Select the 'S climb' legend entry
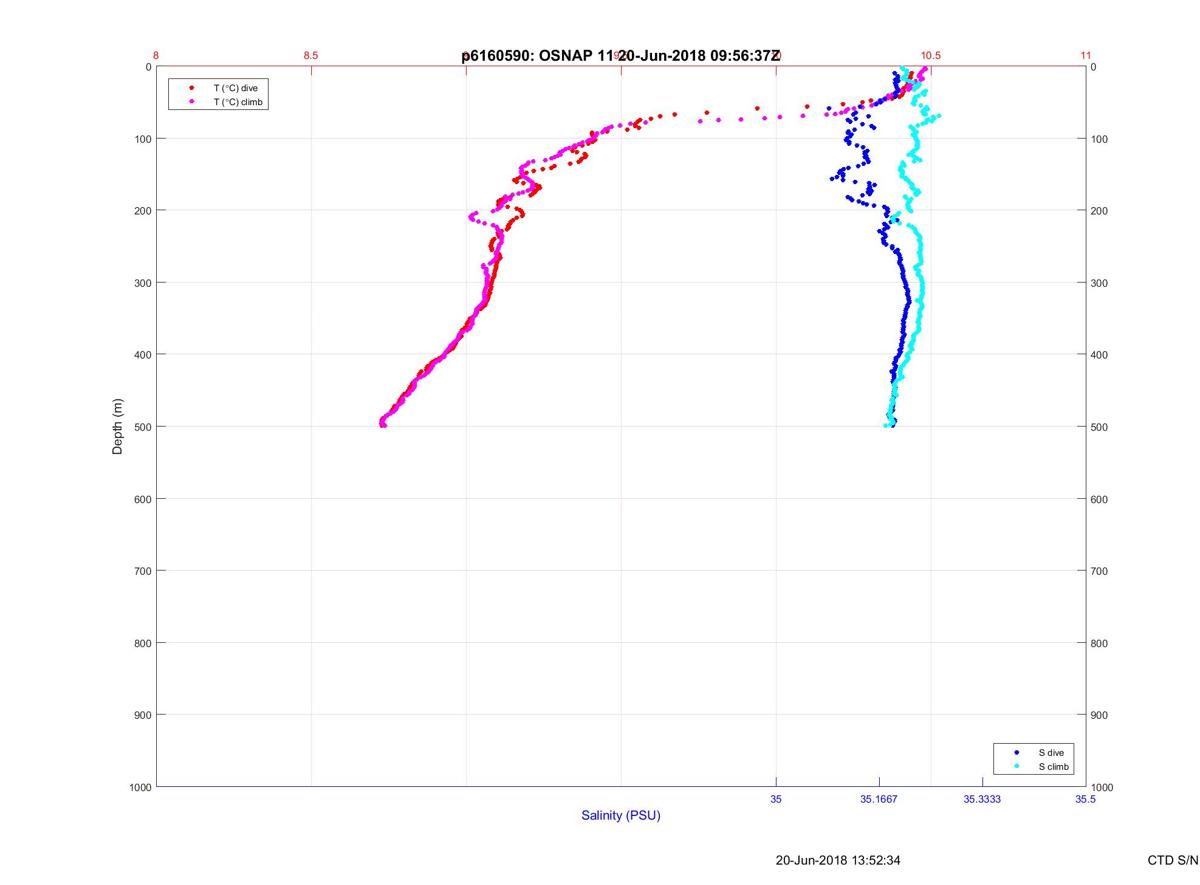 coord(1054,767)
